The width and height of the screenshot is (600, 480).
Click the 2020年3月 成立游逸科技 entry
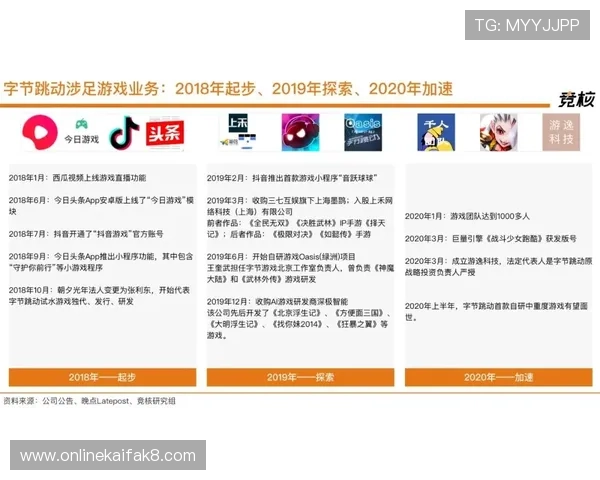(x=499, y=267)
